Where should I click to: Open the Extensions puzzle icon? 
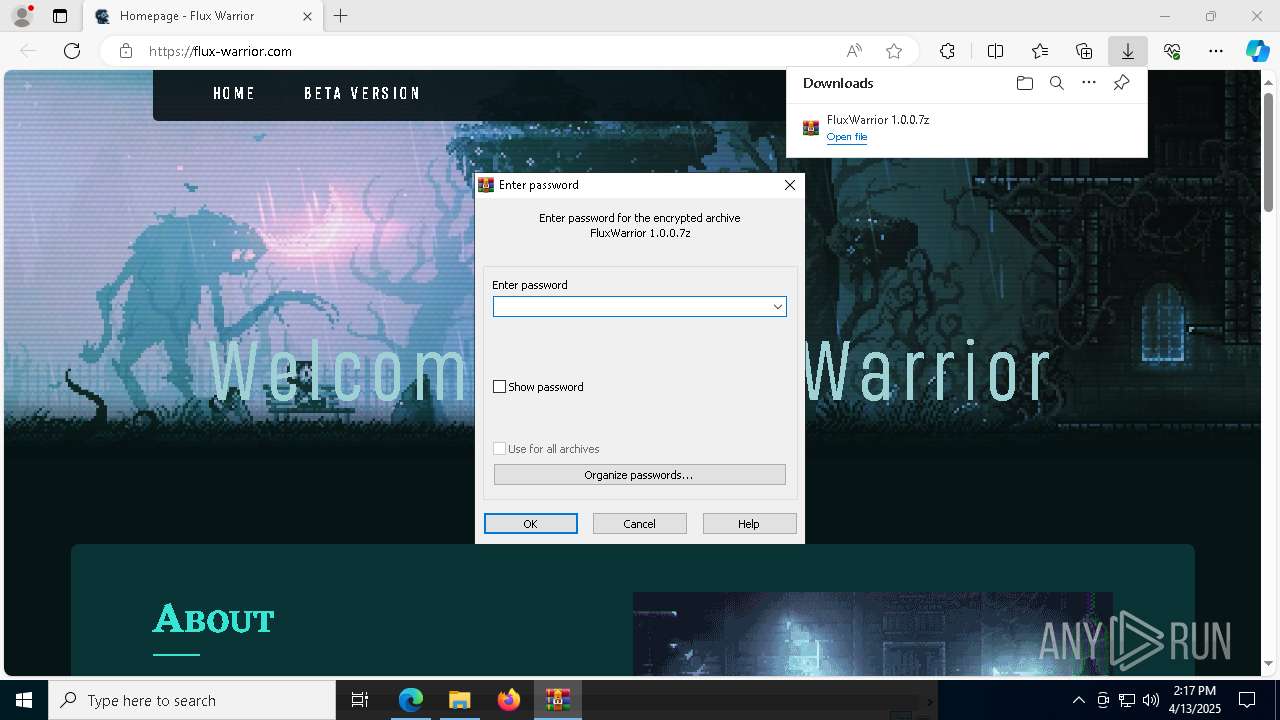947,51
